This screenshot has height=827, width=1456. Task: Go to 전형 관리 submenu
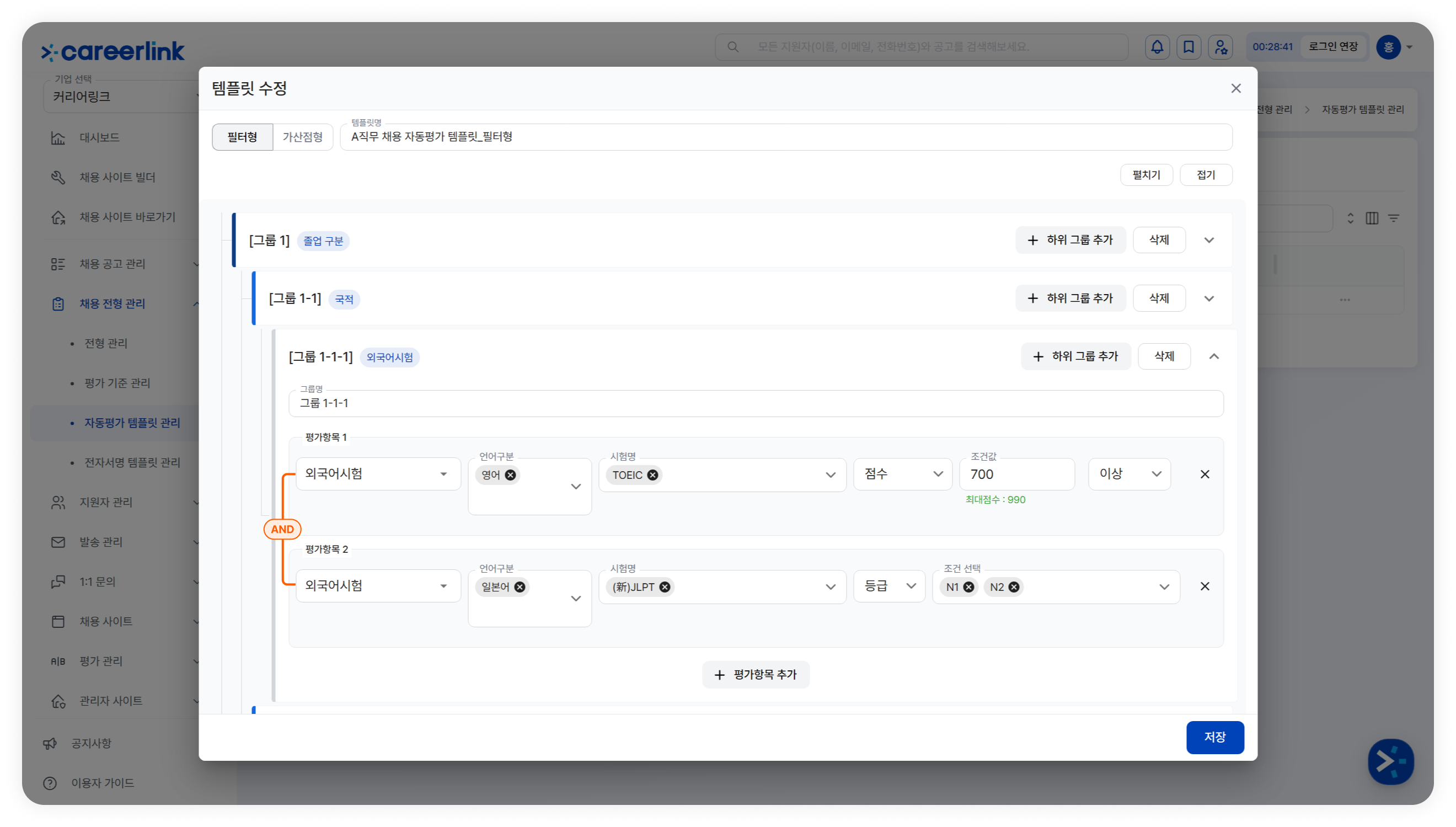coord(105,343)
